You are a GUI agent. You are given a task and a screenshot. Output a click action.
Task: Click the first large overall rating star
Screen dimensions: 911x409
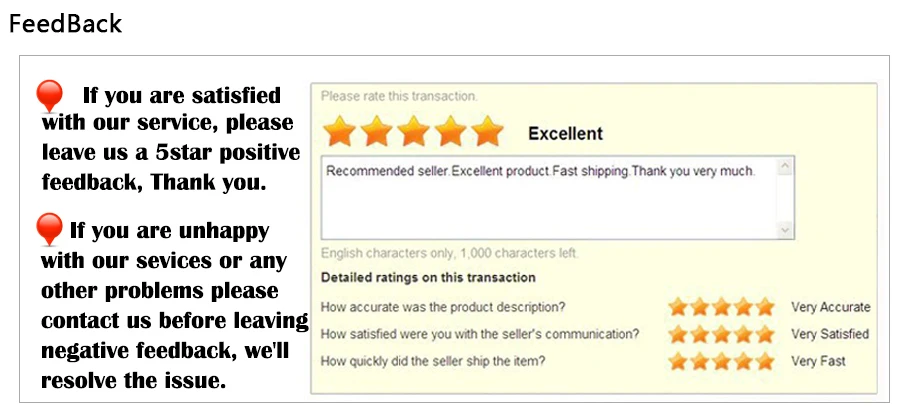click(x=340, y=131)
